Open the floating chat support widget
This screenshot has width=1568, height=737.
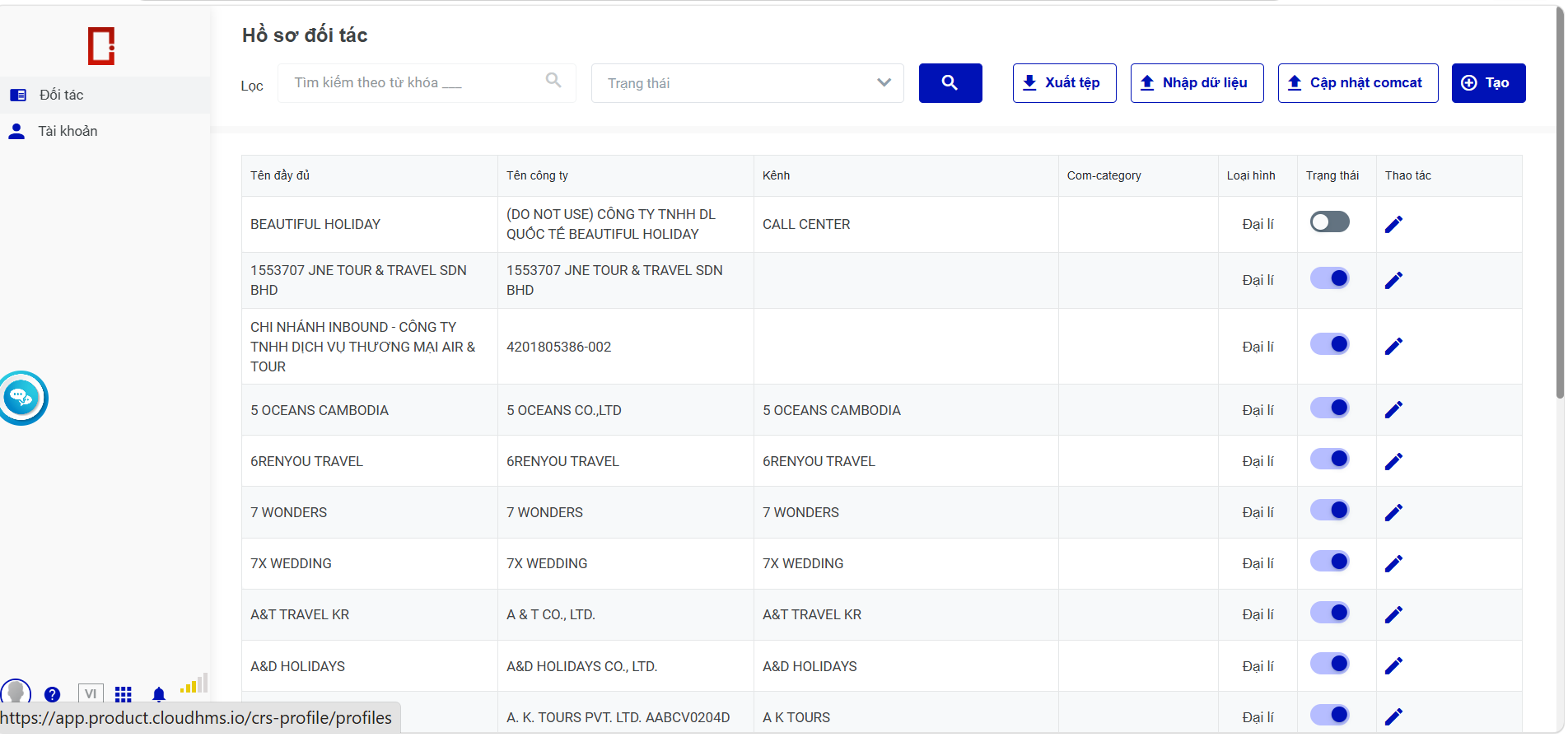pyautogui.click(x=22, y=399)
